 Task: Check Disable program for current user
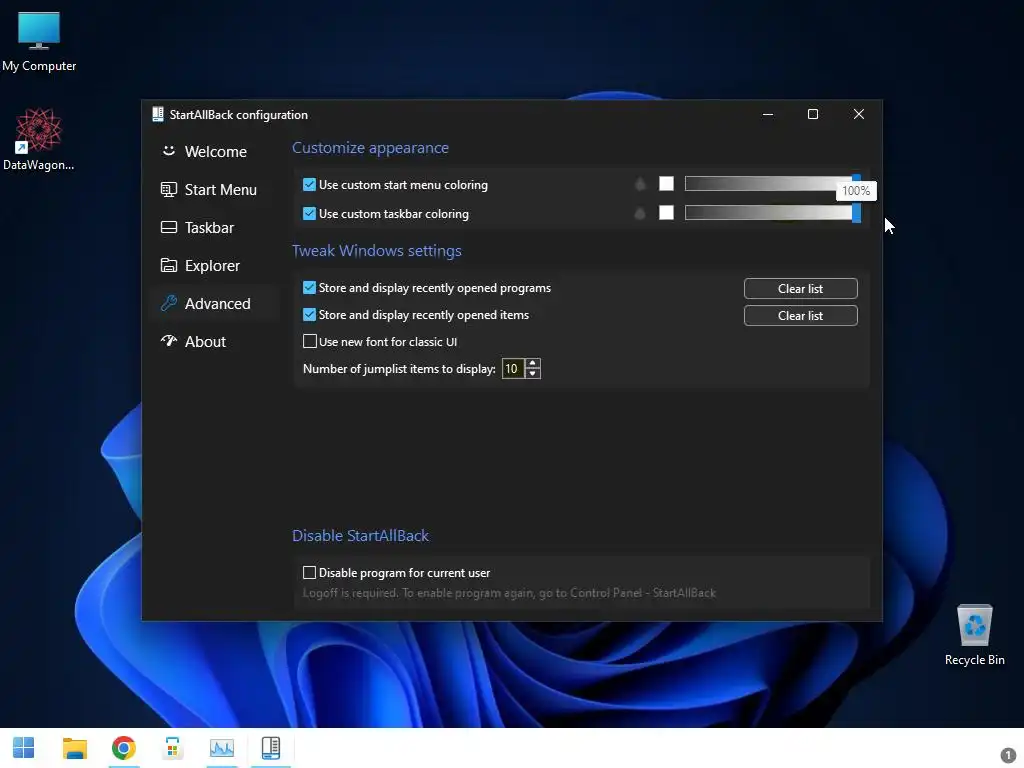(310, 573)
